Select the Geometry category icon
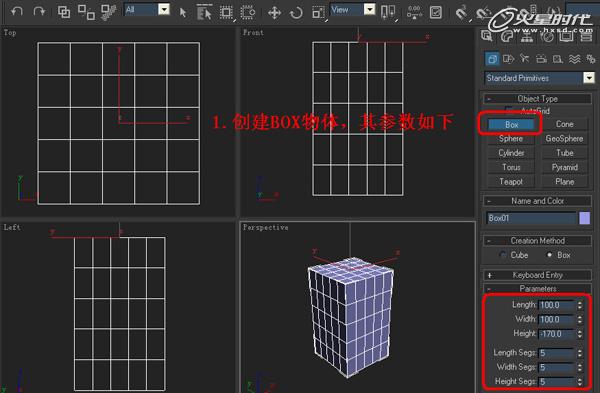Screen dimensions: 600x393 pos(492,59)
